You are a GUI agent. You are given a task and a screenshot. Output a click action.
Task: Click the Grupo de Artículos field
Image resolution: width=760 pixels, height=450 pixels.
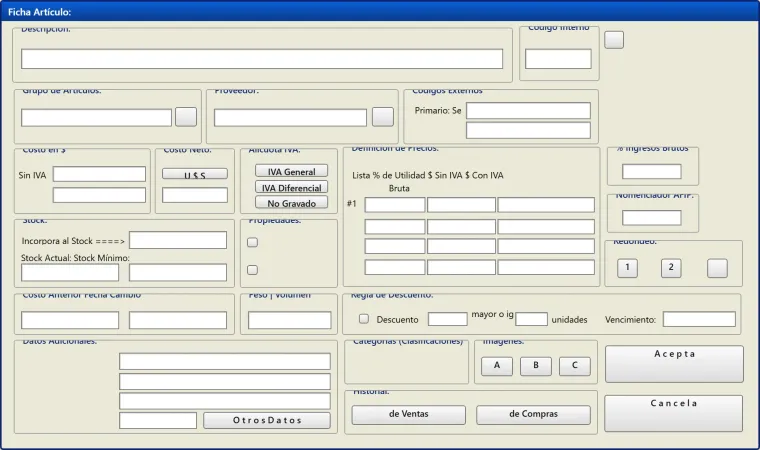(x=96, y=117)
